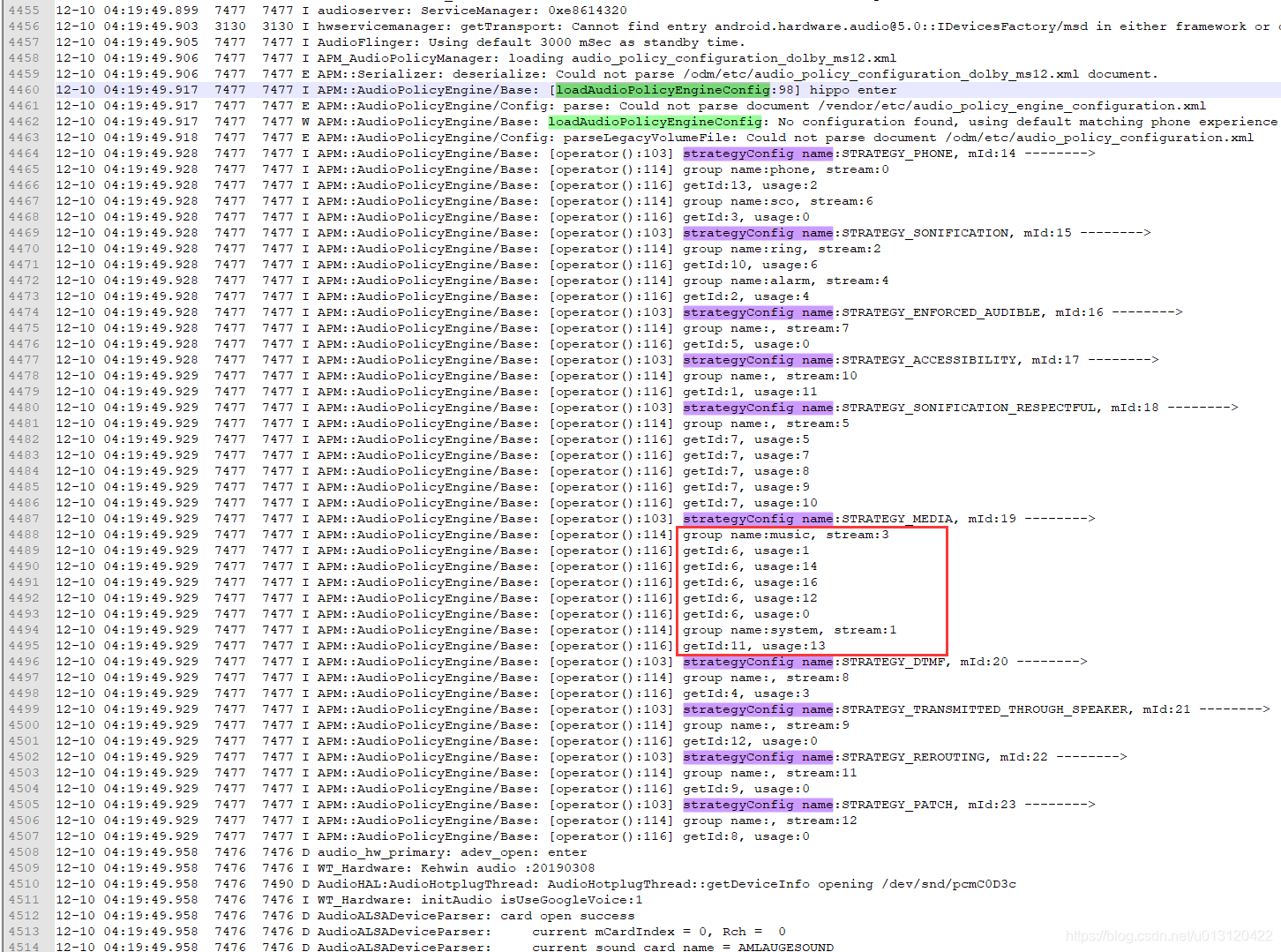Click text 'getId:1, usage:11'
The image size is (1281, 952).
(x=750, y=392)
